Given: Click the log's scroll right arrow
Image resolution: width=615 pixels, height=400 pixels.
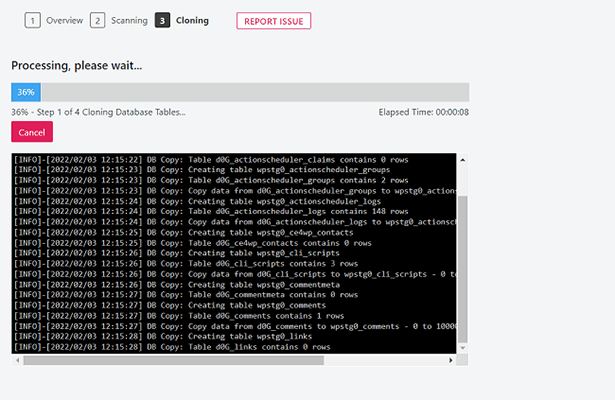Looking at the screenshot, I should [x=450, y=360].
